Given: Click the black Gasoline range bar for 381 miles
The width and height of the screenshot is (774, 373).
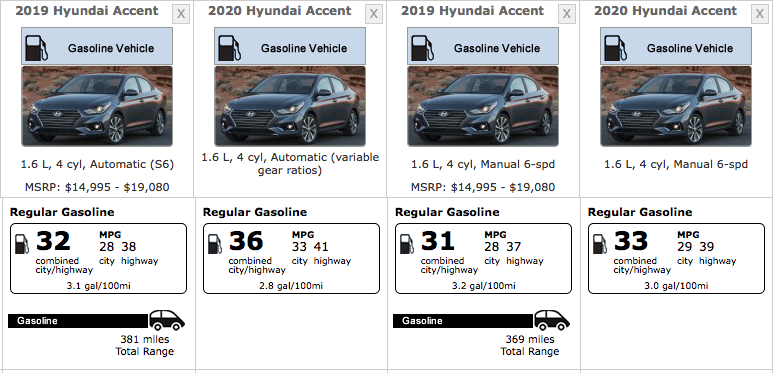Looking at the screenshot, I should [x=78, y=321].
